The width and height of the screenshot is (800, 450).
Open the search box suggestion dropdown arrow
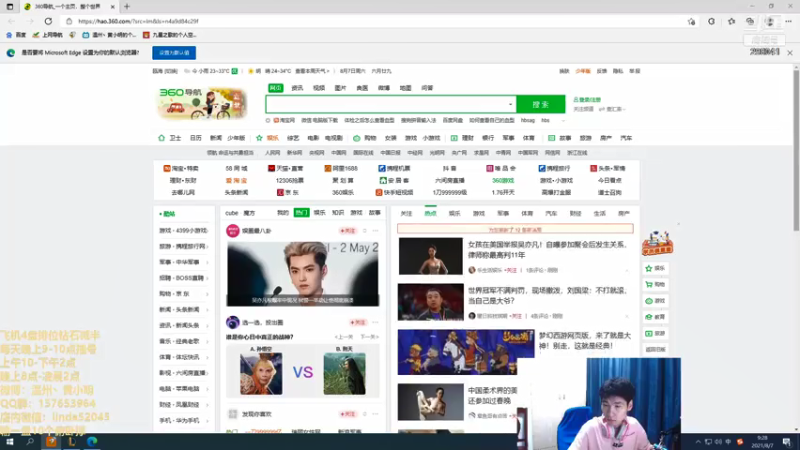point(510,105)
